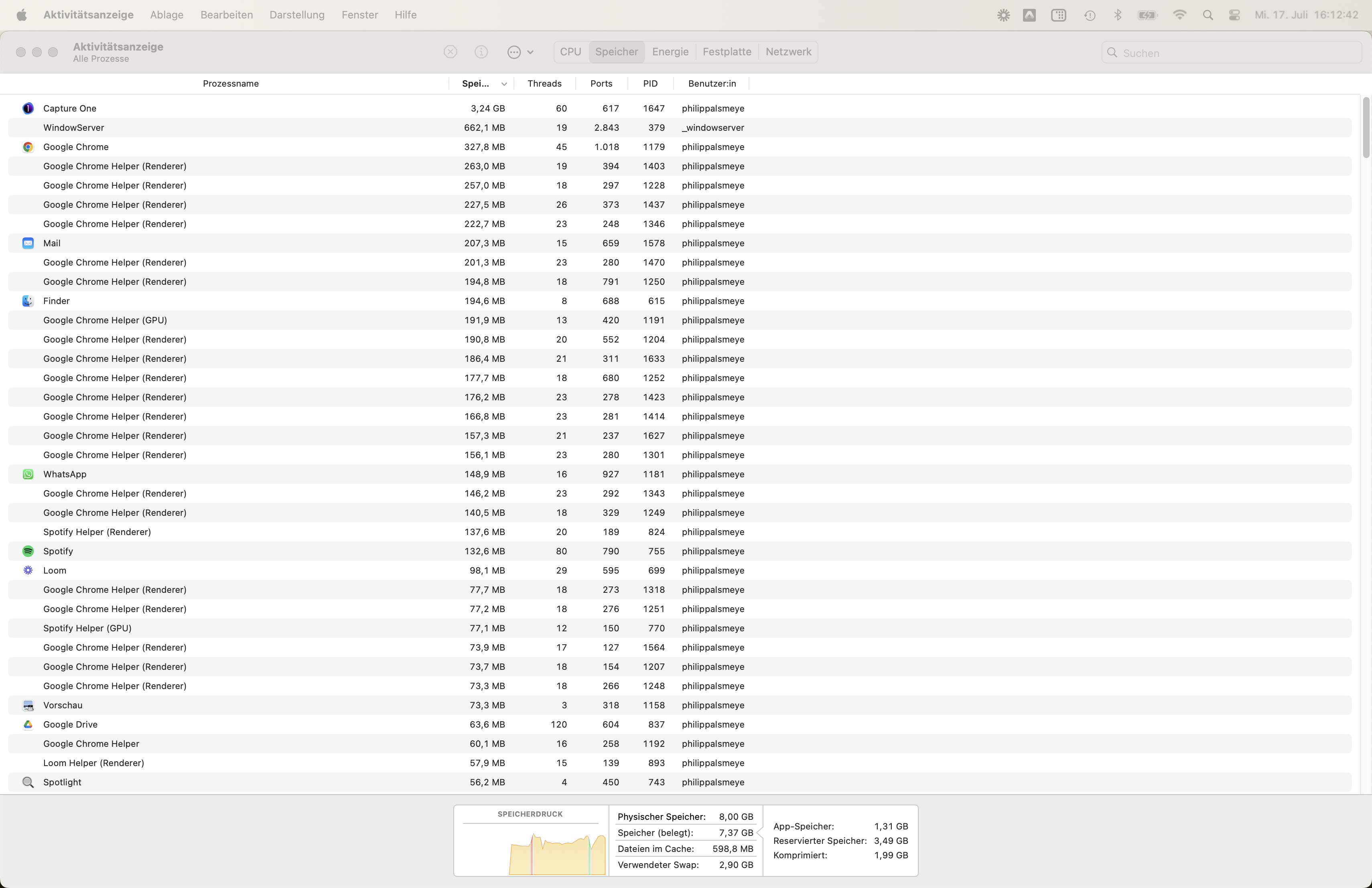Screen dimensions: 1372x888
Task: Select the Netzwerk tab
Action: coord(788,52)
